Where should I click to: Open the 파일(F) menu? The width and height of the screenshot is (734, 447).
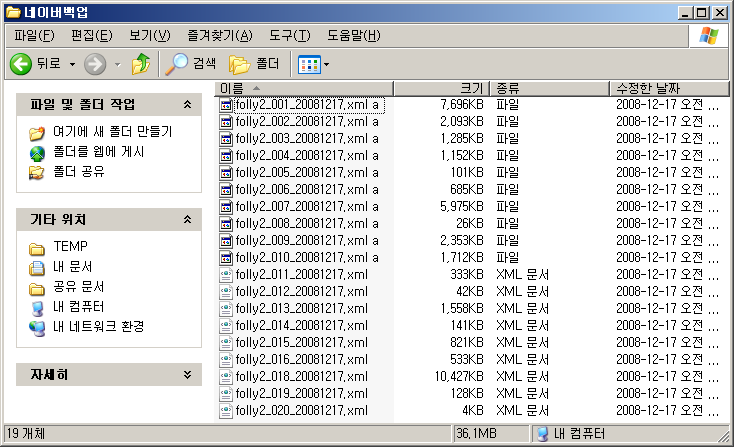tap(34, 36)
